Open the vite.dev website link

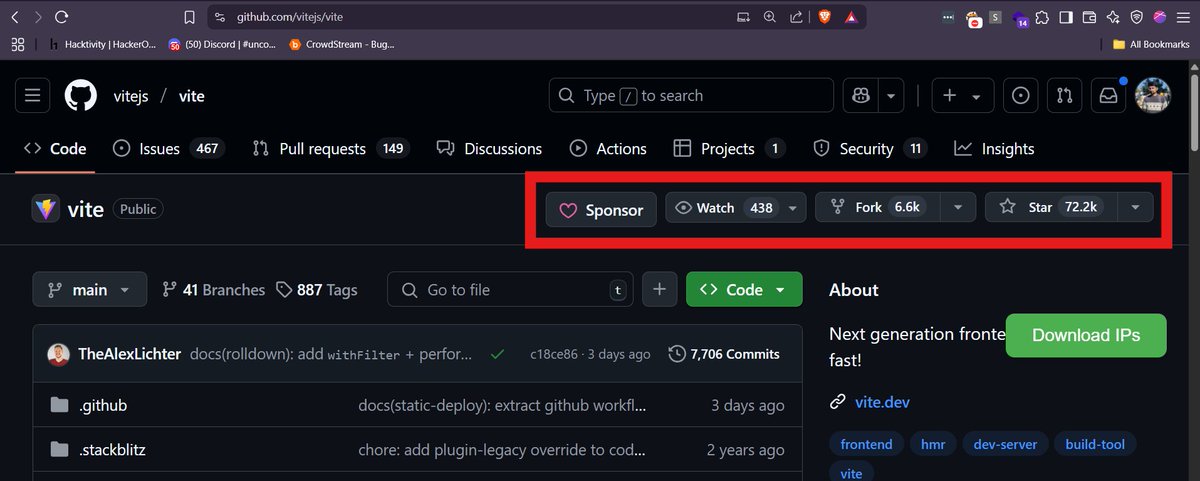pos(882,402)
